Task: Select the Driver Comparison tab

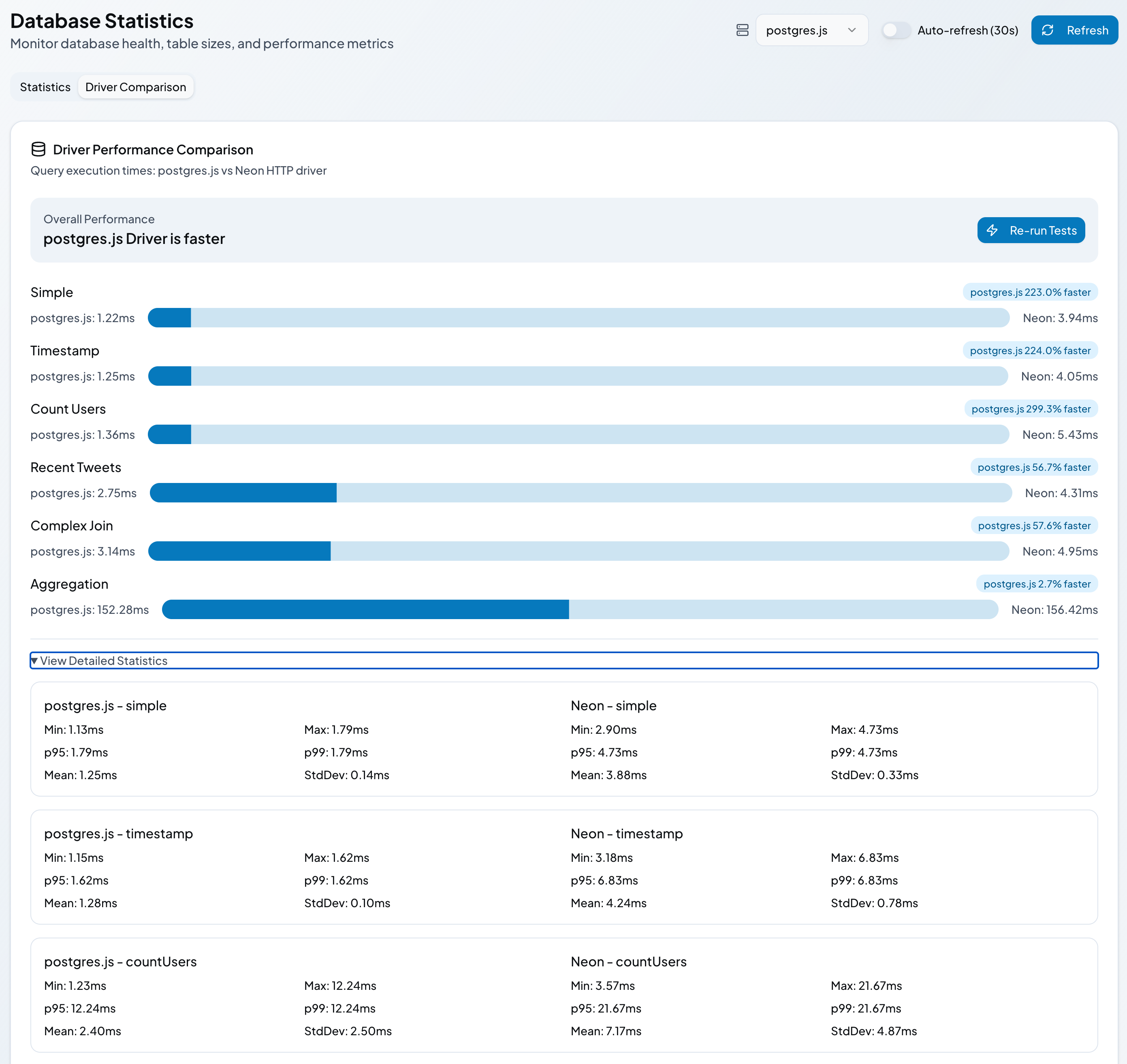Action: coord(136,87)
